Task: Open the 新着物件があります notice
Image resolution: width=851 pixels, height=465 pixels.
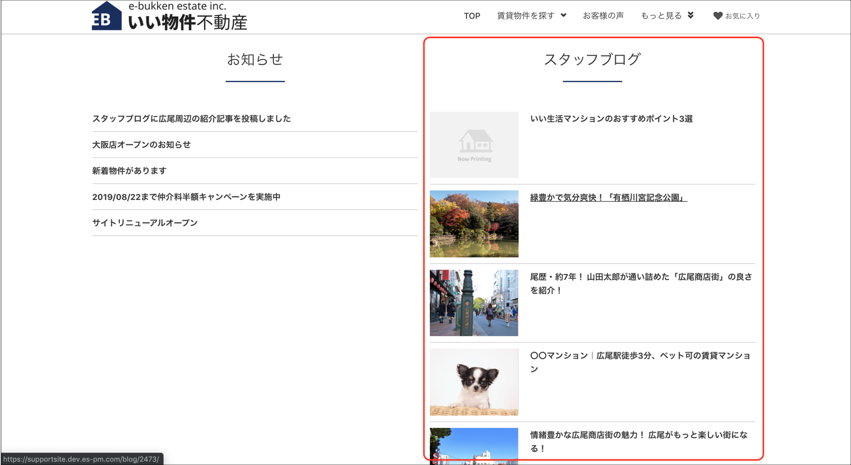Action: pos(129,171)
